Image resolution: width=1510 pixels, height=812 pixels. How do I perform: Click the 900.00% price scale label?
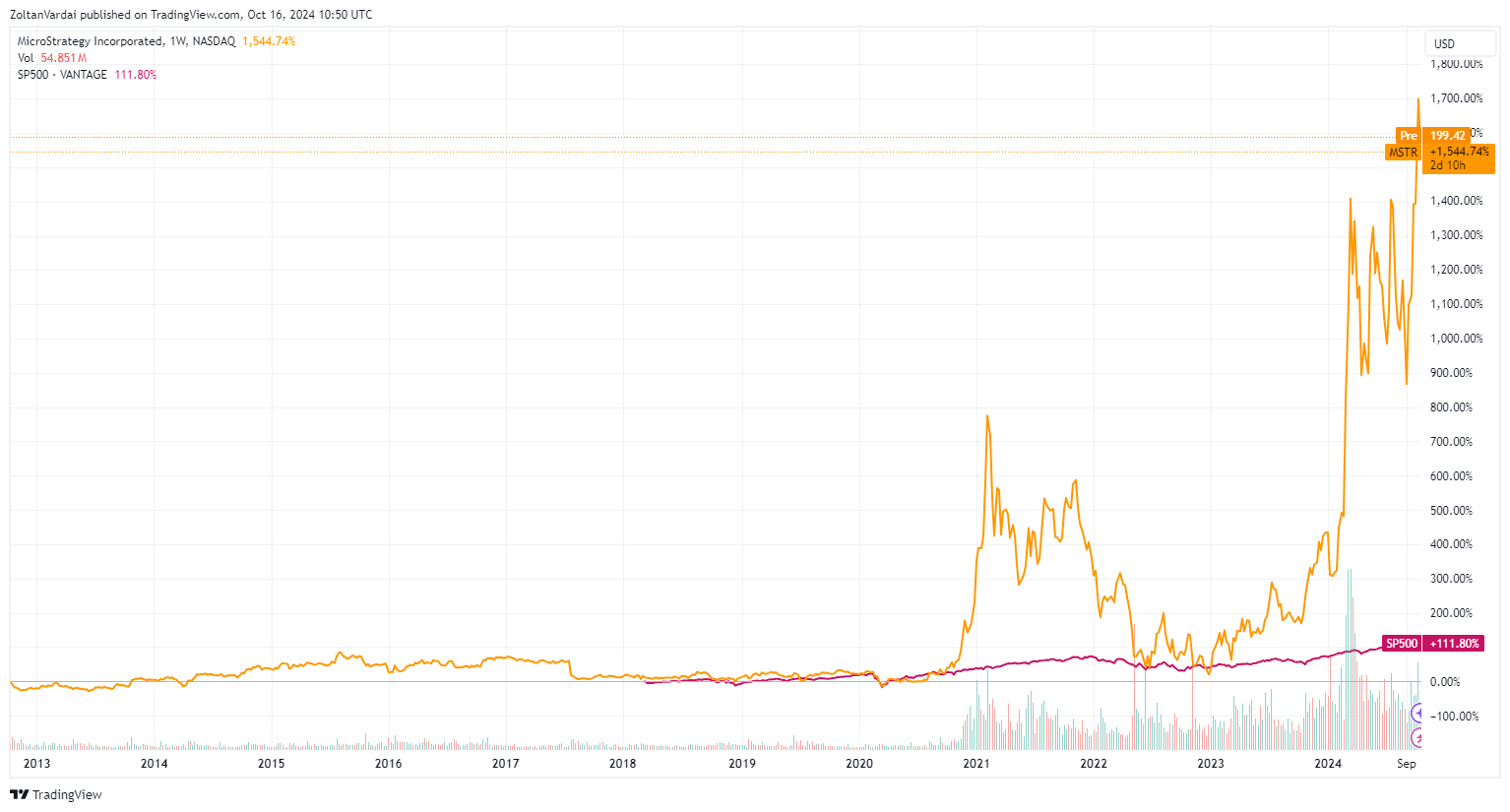1452,373
